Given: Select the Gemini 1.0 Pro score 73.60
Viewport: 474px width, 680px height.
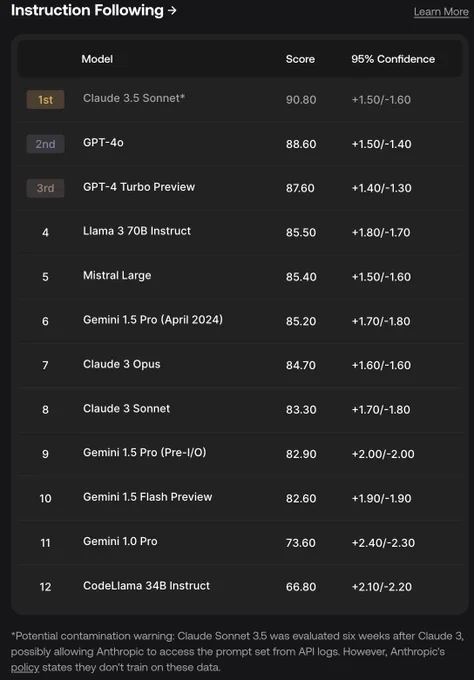Looking at the screenshot, I should click(301, 543).
